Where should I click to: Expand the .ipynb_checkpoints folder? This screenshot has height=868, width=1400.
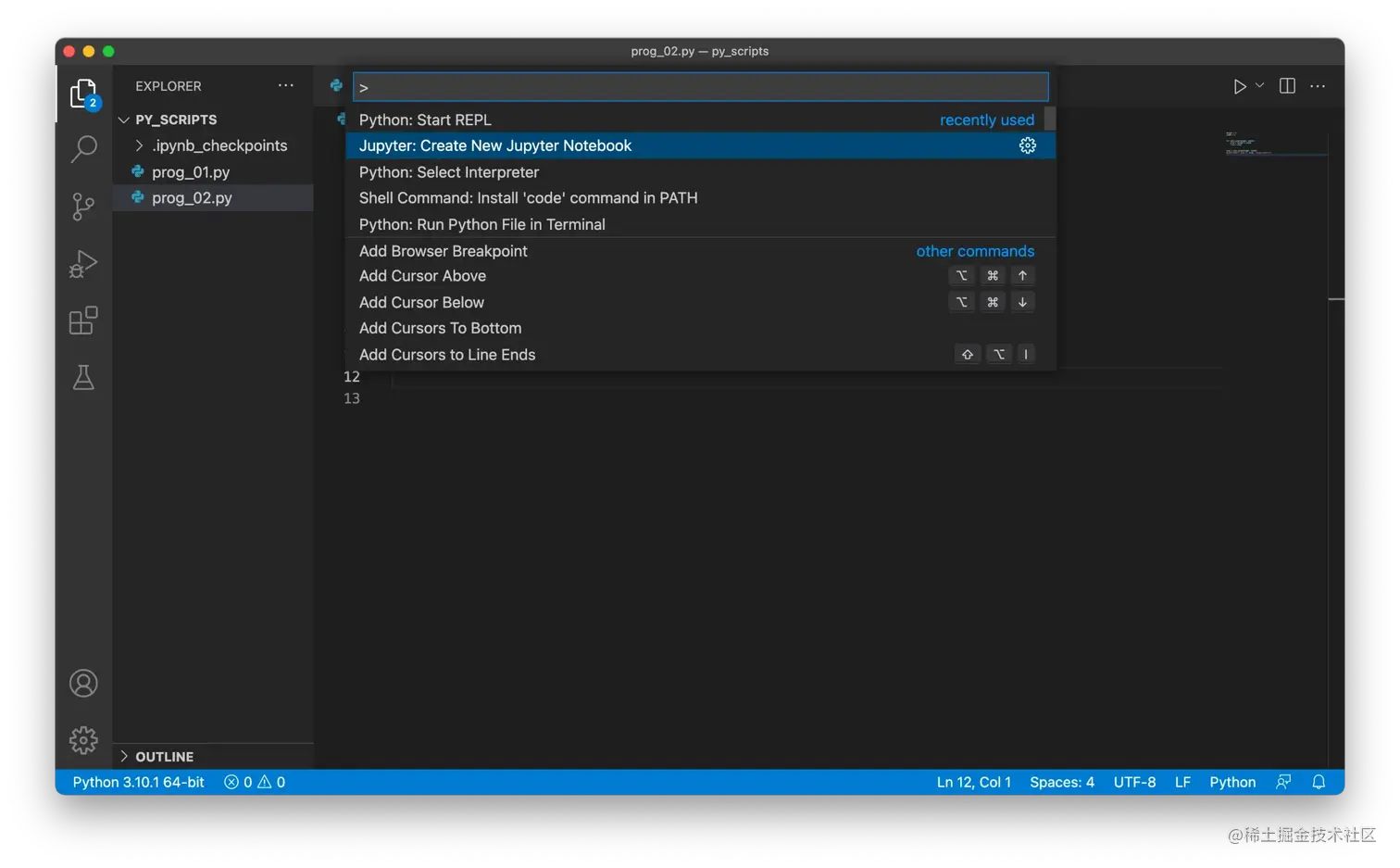coord(213,145)
